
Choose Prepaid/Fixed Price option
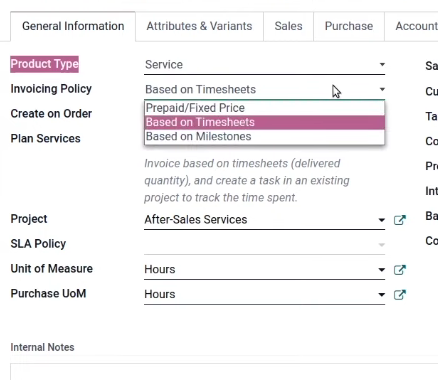[x=265, y=108]
